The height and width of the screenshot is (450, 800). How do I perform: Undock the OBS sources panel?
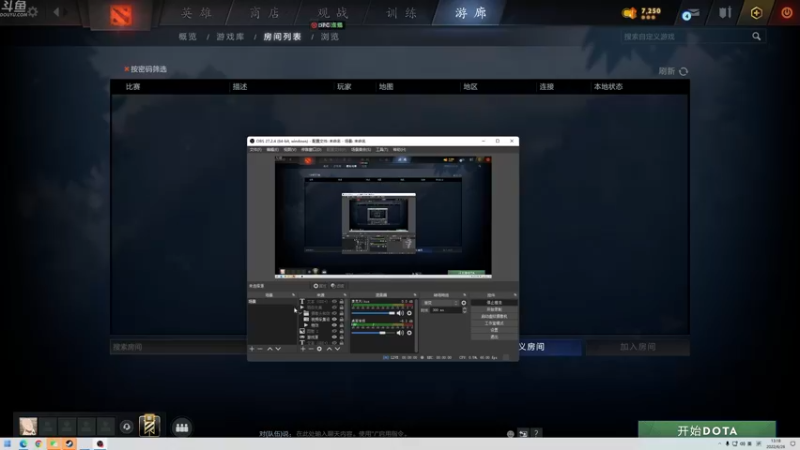coord(345,295)
